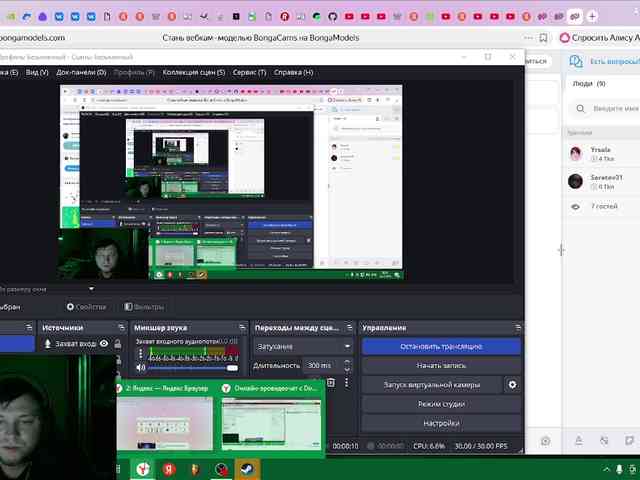Click the Ask Alice assistant icon
The image size is (640, 480).
[x=566, y=38]
